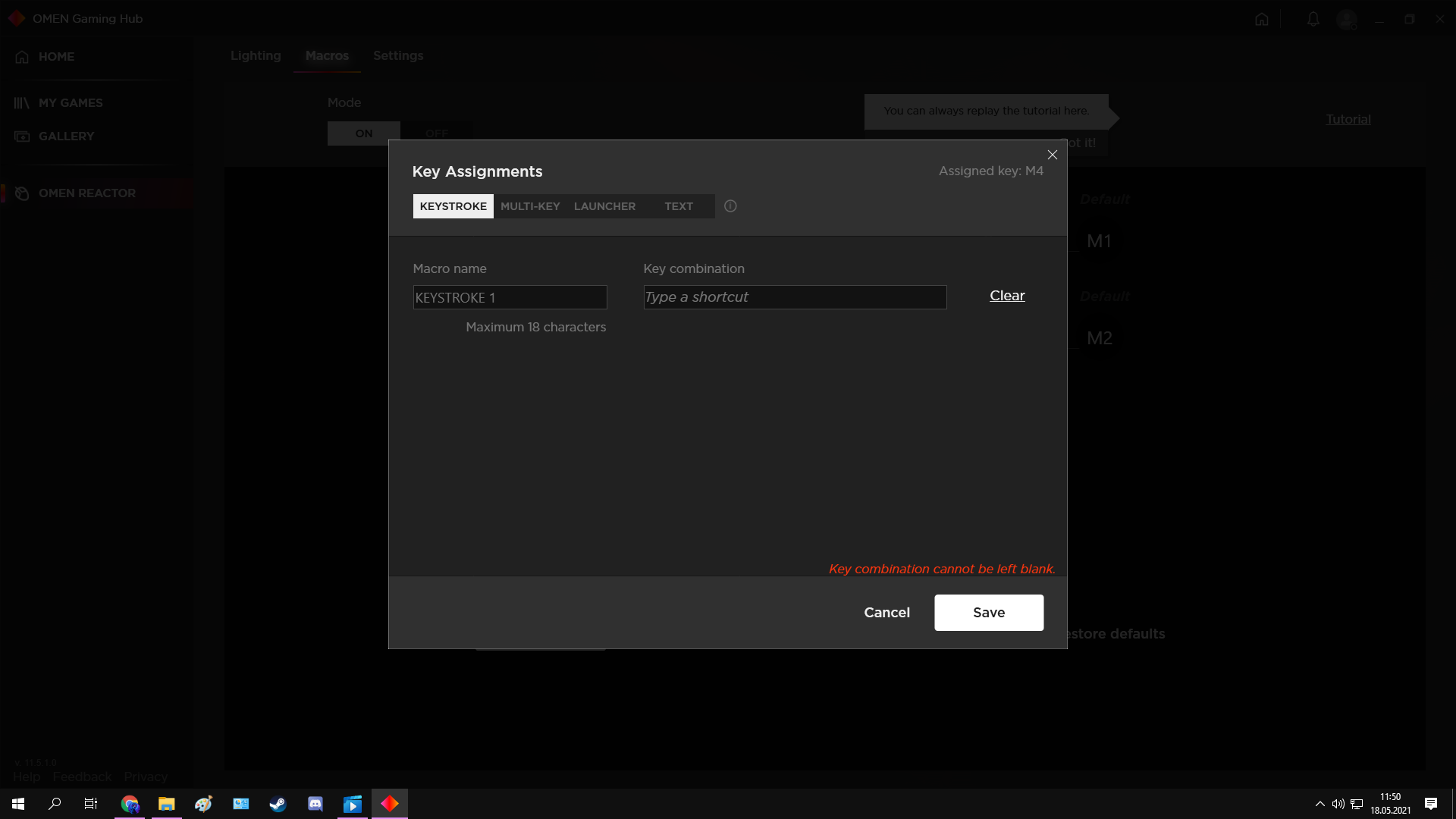Click the OMEN Gaming Hub taskbar icon
This screenshot has width=1456, height=819.
pyautogui.click(x=390, y=804)
